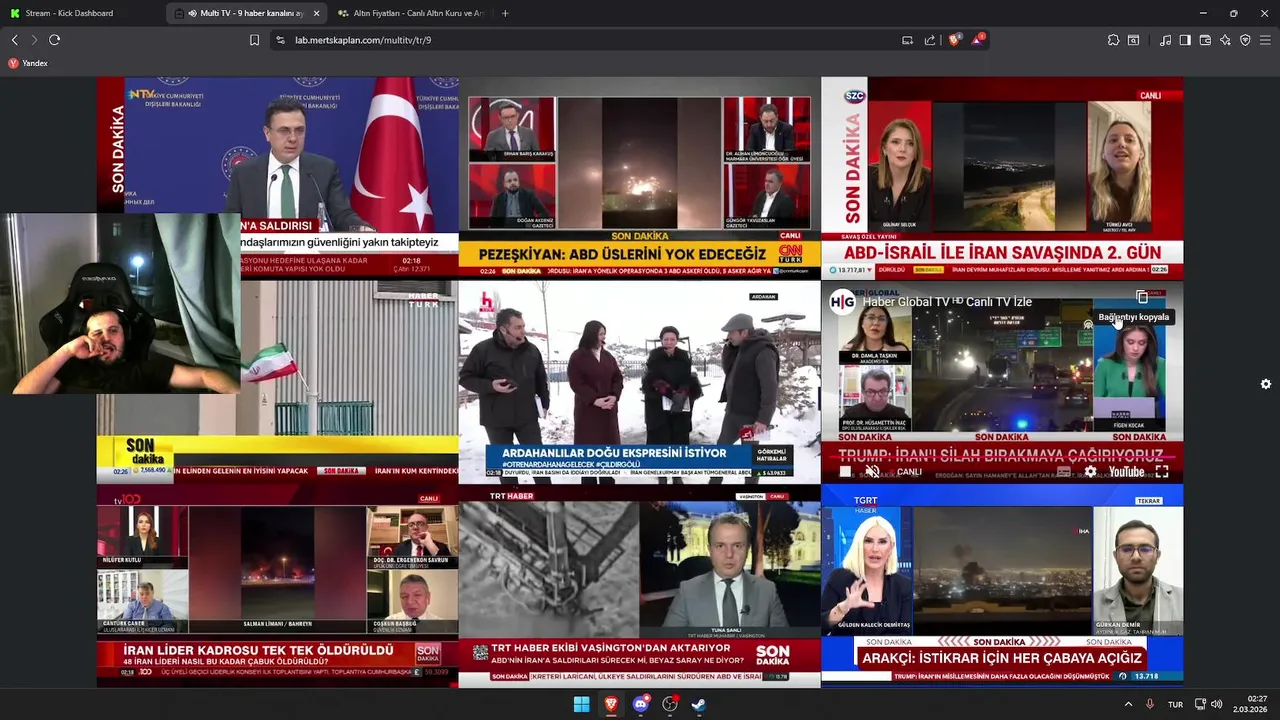Mute audio via Multi TV tab speaker icon
Viewport: 1280px width, 720px height.
point(192,13)
